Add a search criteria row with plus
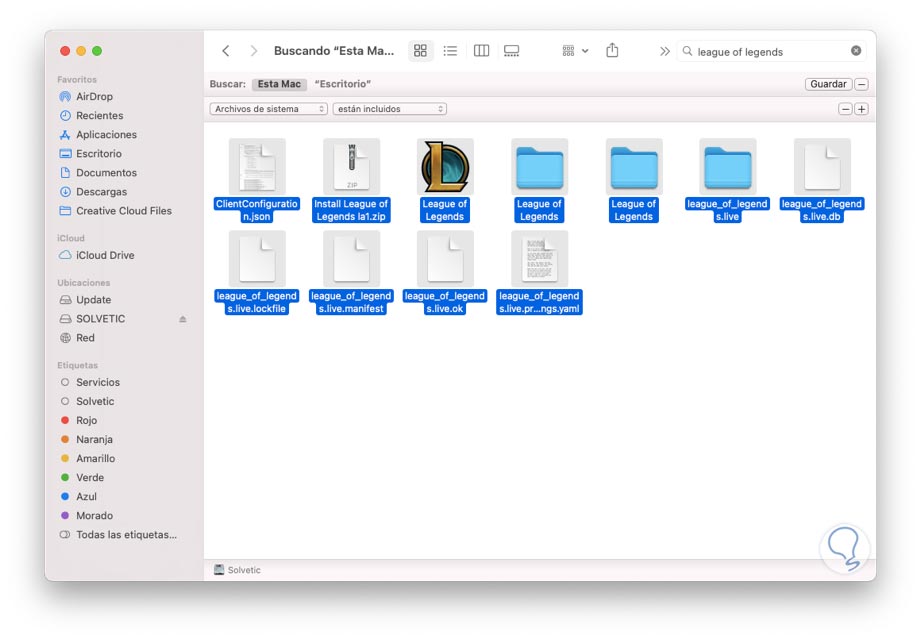921x640 pixels. coord(861,109)
